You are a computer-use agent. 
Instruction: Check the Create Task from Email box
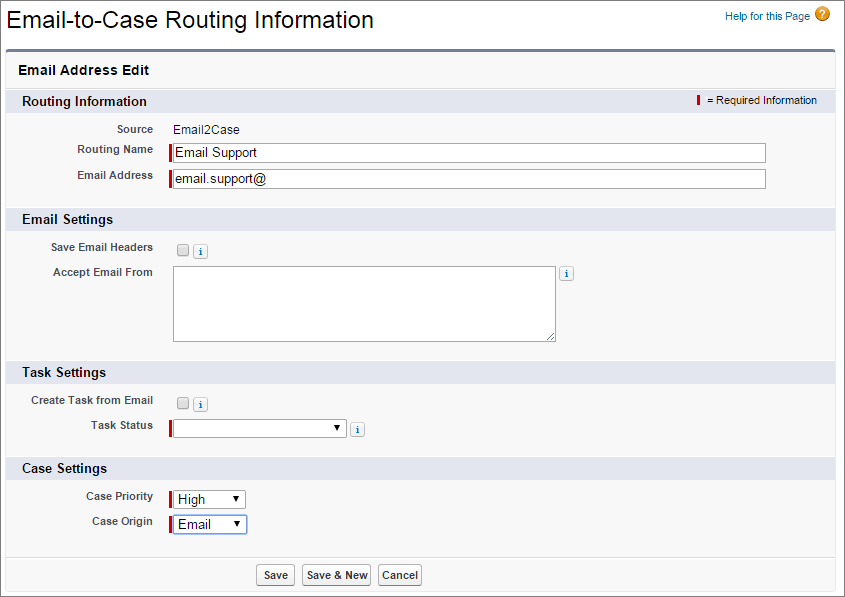click(182, 402)
